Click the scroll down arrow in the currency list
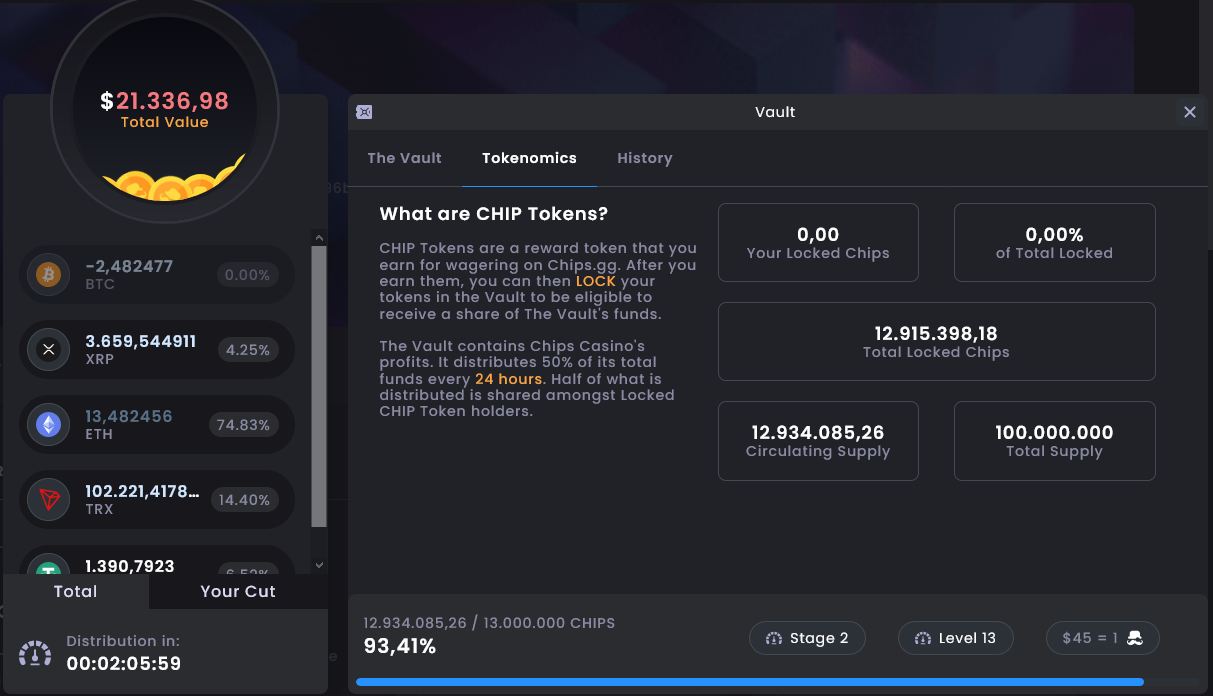 [x=319, y=565]
